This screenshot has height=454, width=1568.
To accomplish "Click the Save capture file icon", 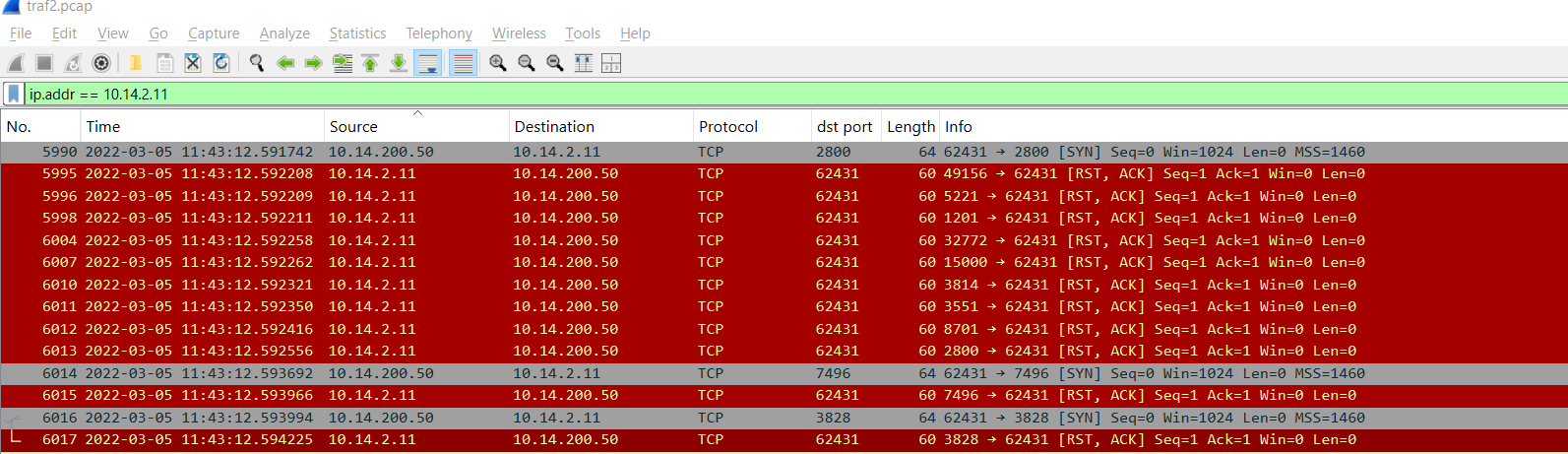I will pos(165,63).
